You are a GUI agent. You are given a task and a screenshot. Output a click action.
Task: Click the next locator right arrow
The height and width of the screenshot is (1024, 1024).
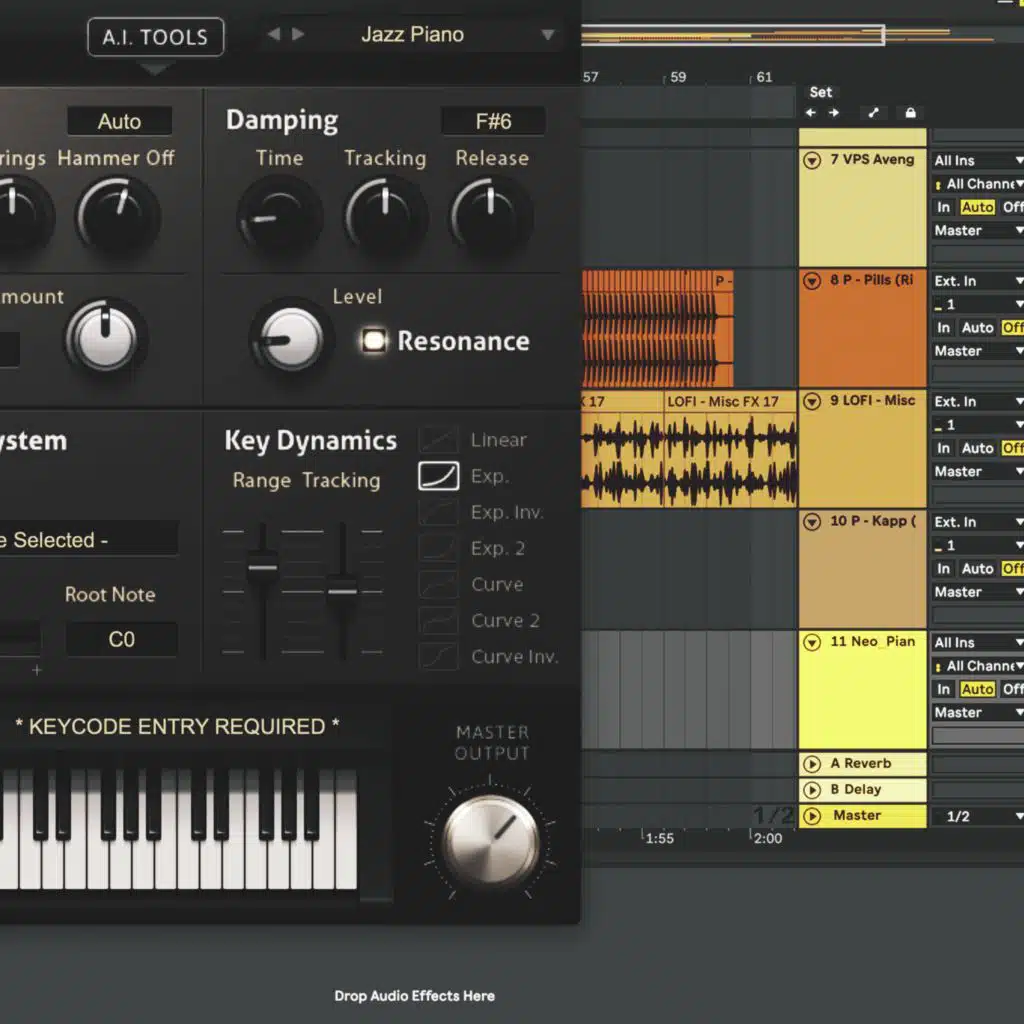click(833, 113)
